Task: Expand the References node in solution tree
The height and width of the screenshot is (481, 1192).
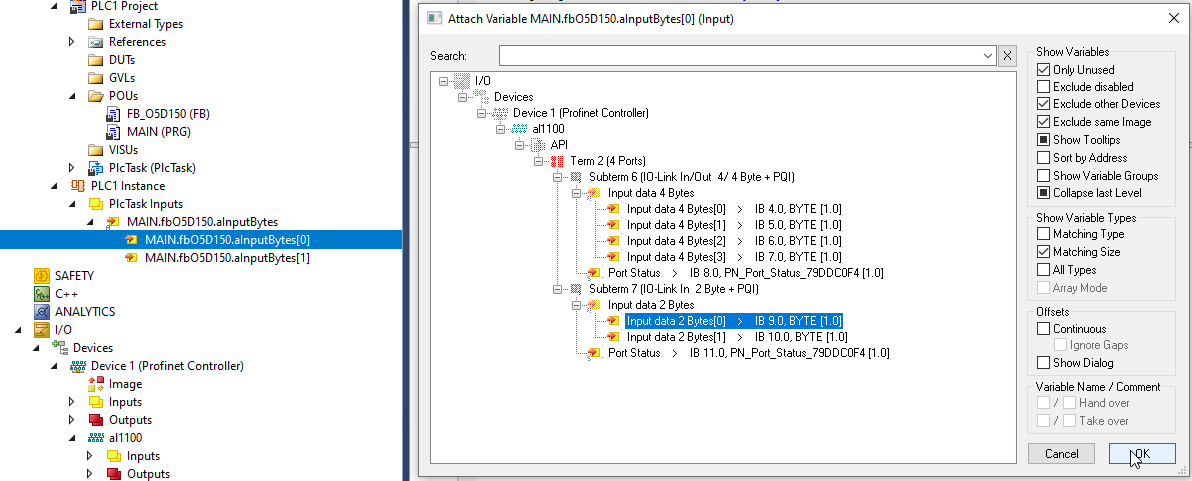Action: pos(71,42)
